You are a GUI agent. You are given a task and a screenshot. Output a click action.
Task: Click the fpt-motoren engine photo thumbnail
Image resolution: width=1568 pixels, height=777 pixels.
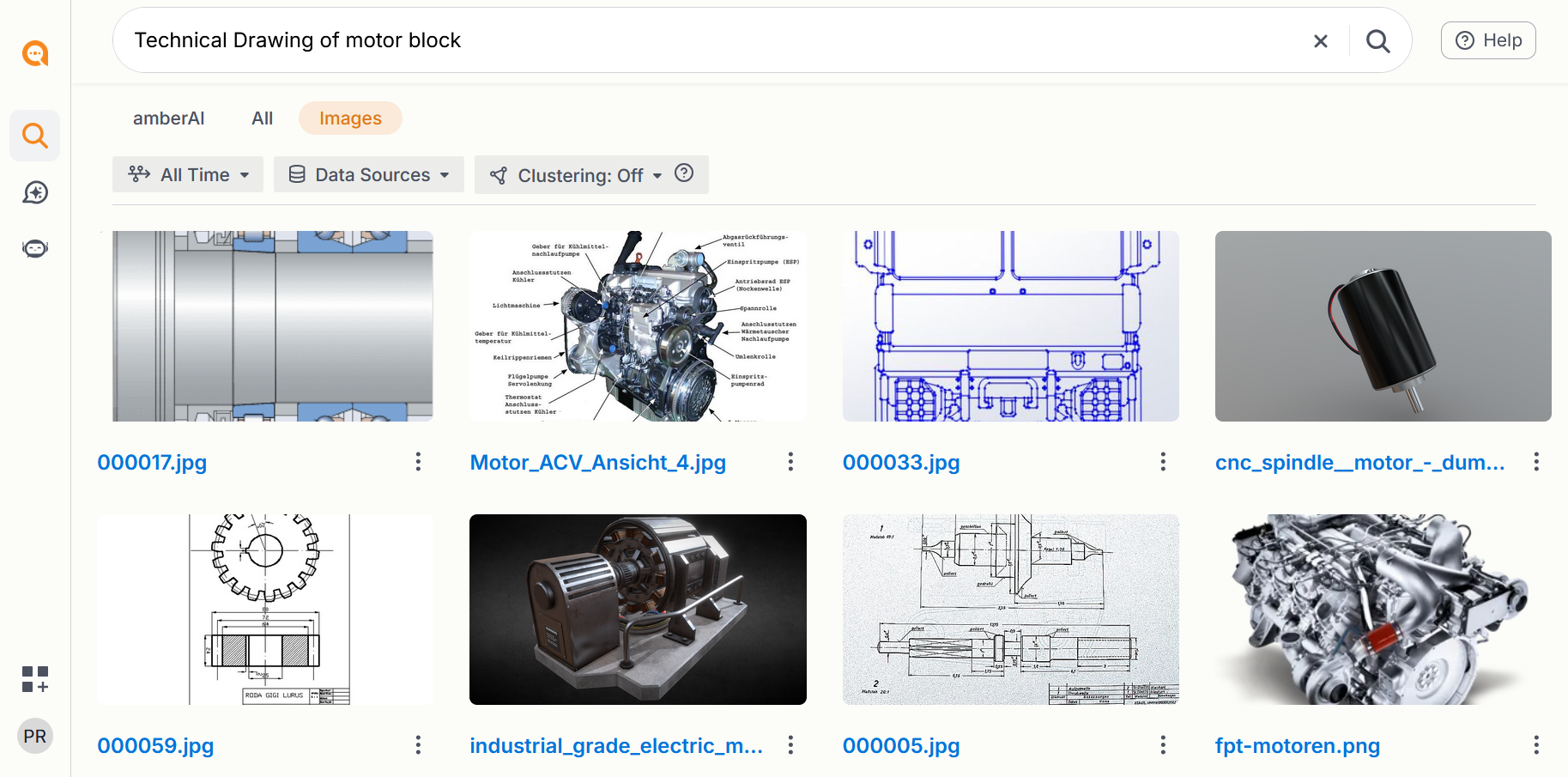1383,610
